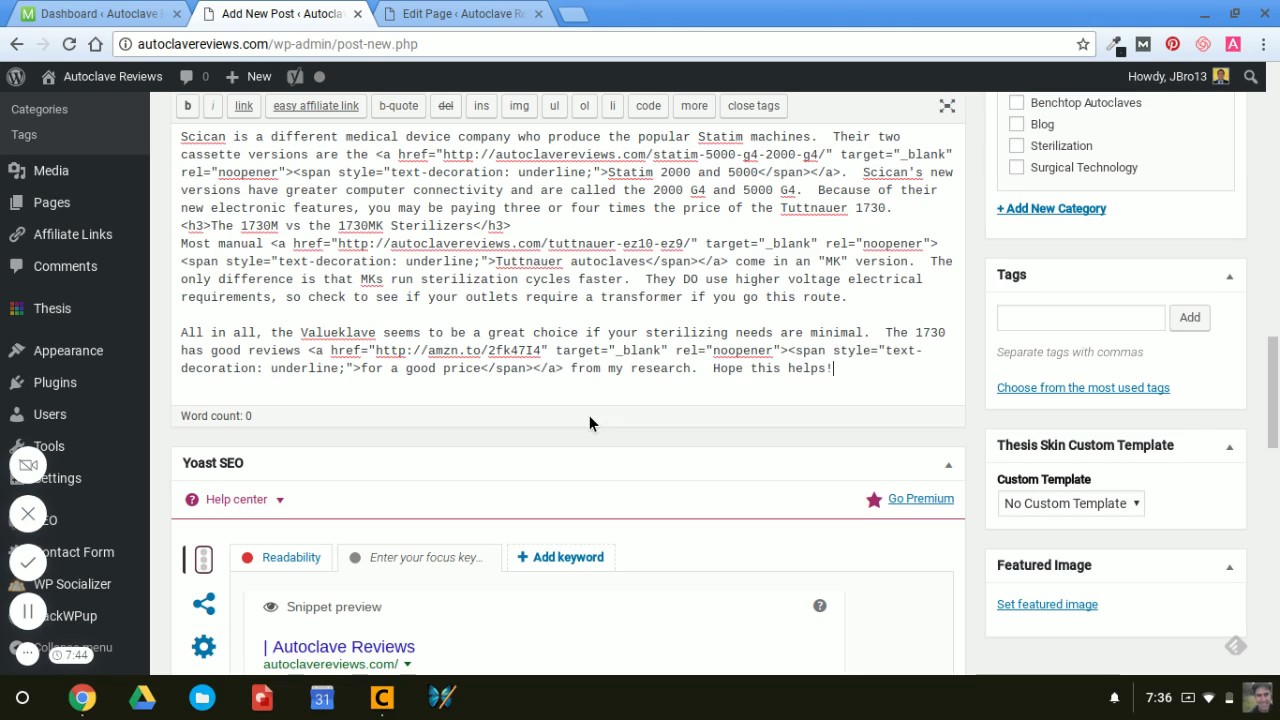
Task: Click the notification bell in shelf
Action: tap(1115, 698)
